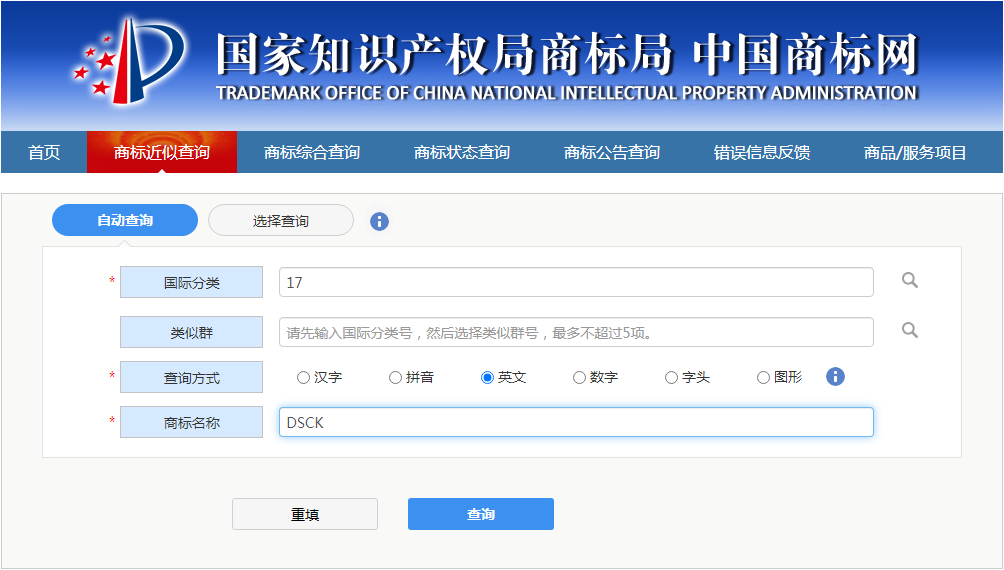The width and height of the screenshot is (1004, 570).
Task: Click the info icon beside 选择查询 tab
Action: (x=379, y=222)
